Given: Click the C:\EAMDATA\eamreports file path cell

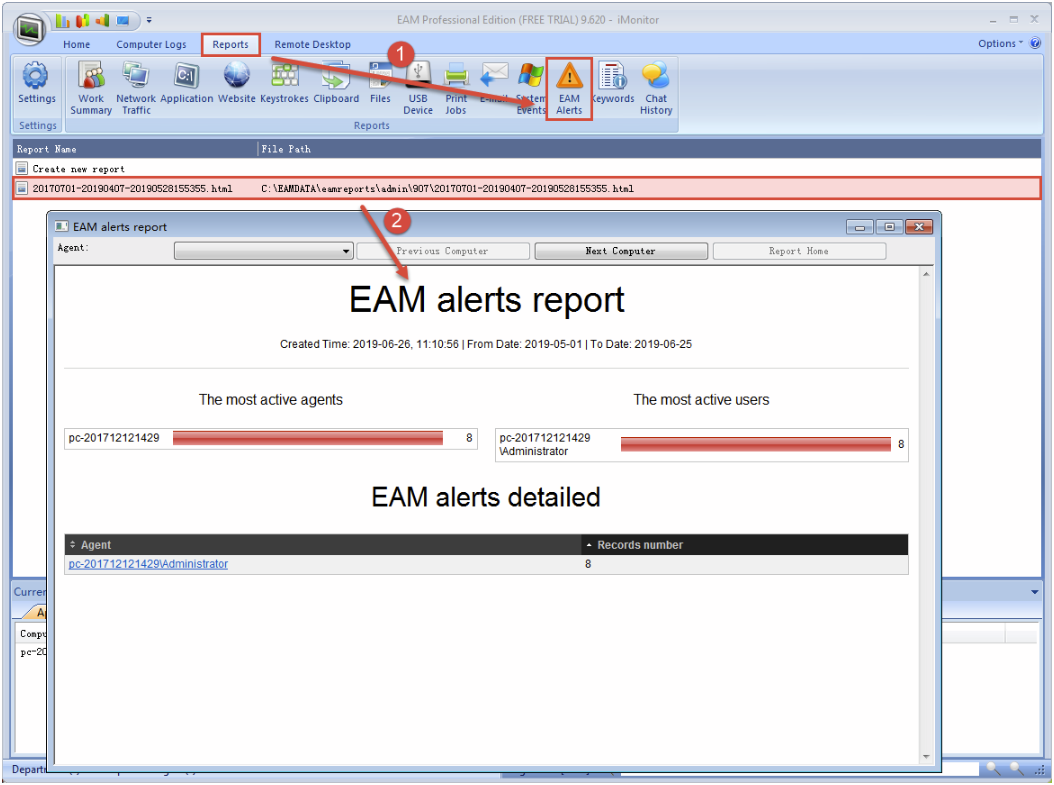Looking at the screenshot, I should click(447, 189).
